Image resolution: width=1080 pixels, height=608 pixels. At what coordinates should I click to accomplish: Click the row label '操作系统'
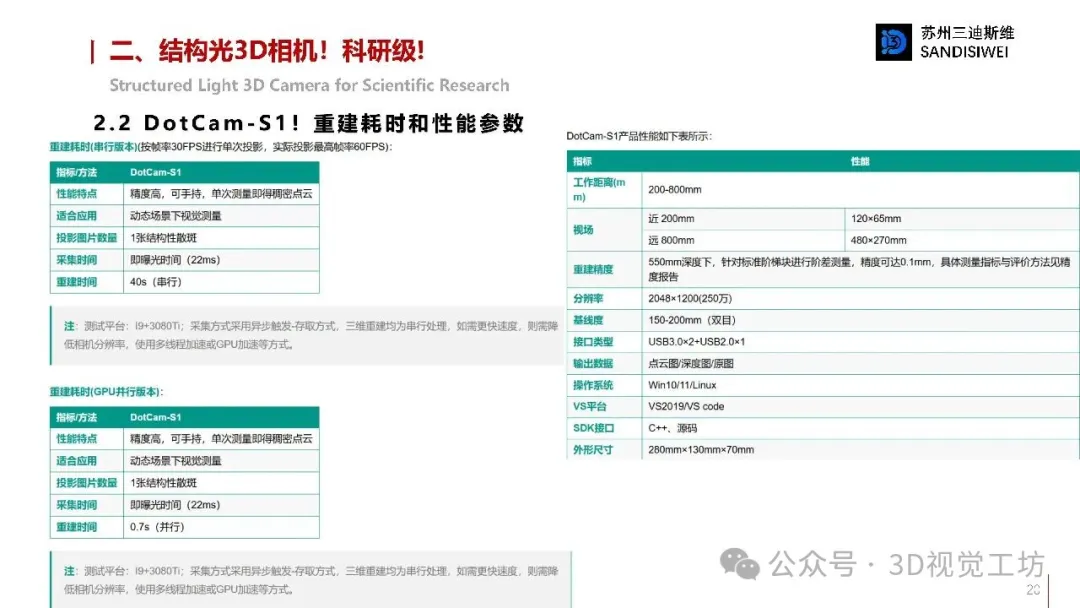point(592,385)
